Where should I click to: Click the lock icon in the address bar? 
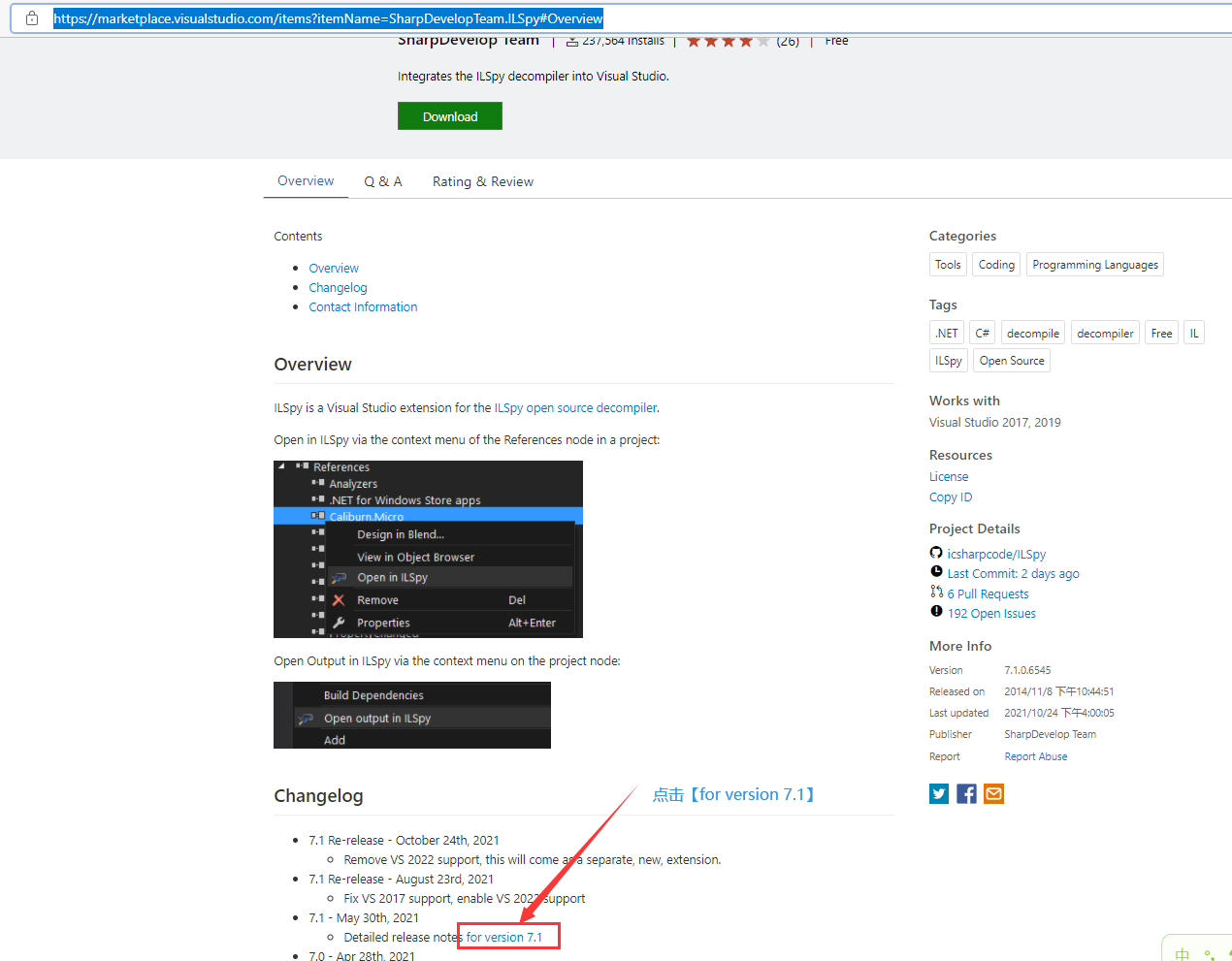[x=32, y=17]
